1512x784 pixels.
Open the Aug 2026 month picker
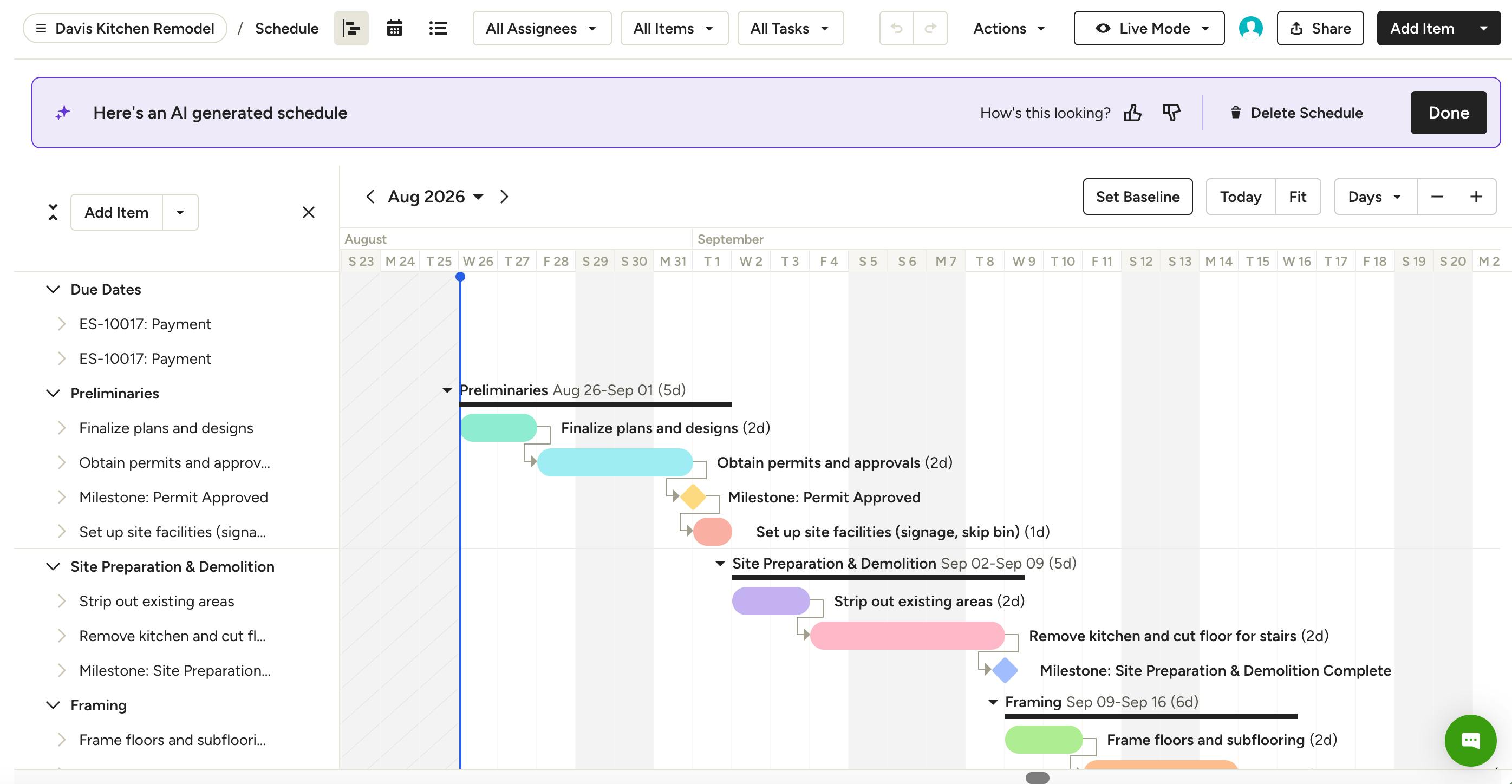pyautogui.click(x=435, y=197)
